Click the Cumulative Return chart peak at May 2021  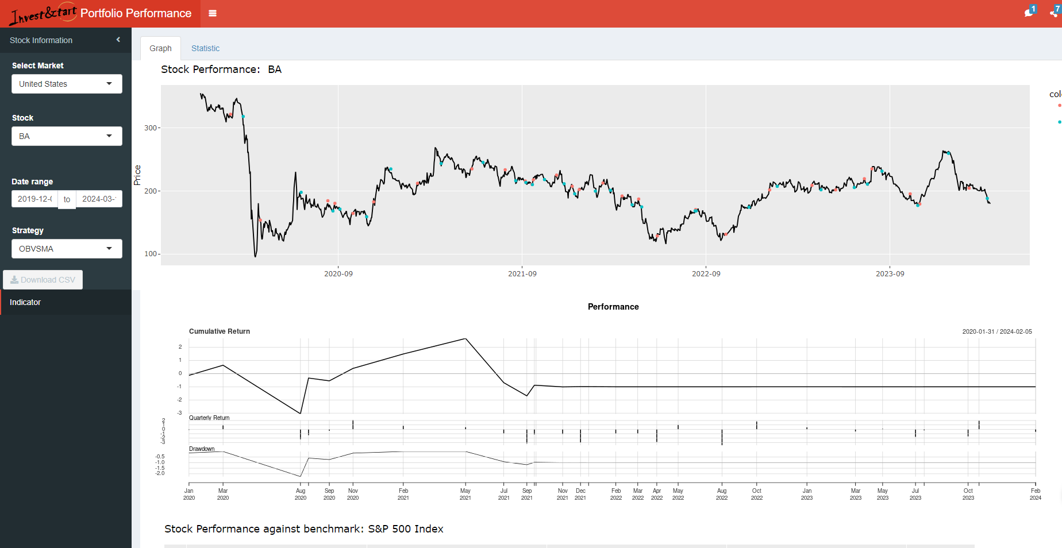pyautogui.click(x=465, y=339)
